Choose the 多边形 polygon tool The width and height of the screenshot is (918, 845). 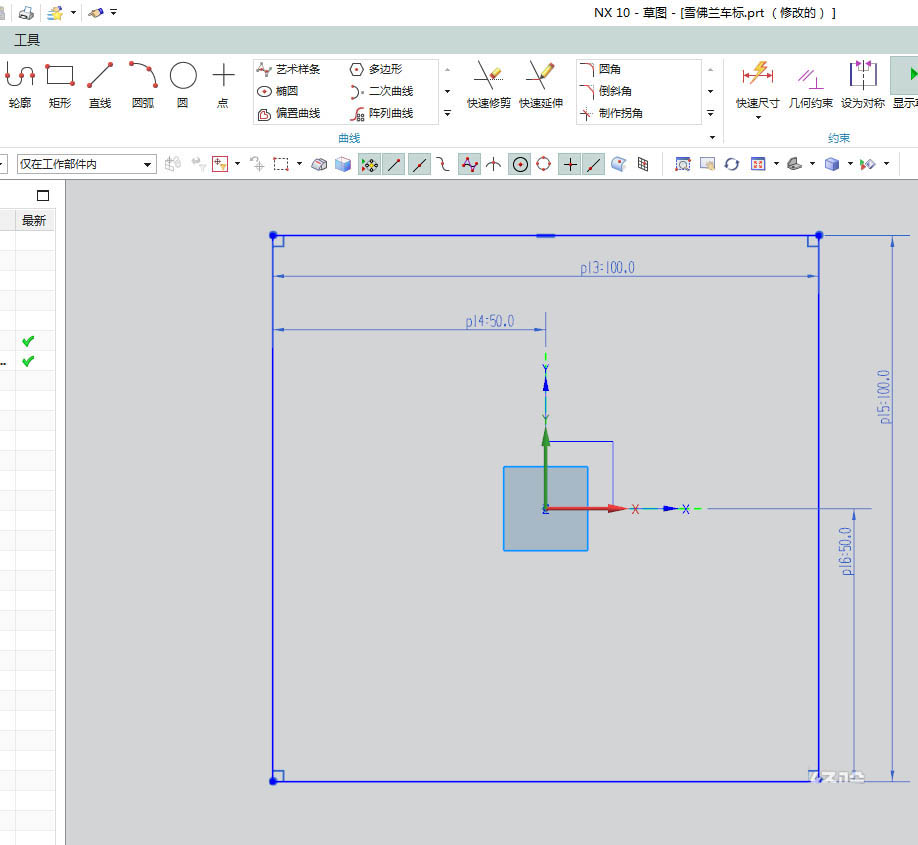tap(376, 69)
